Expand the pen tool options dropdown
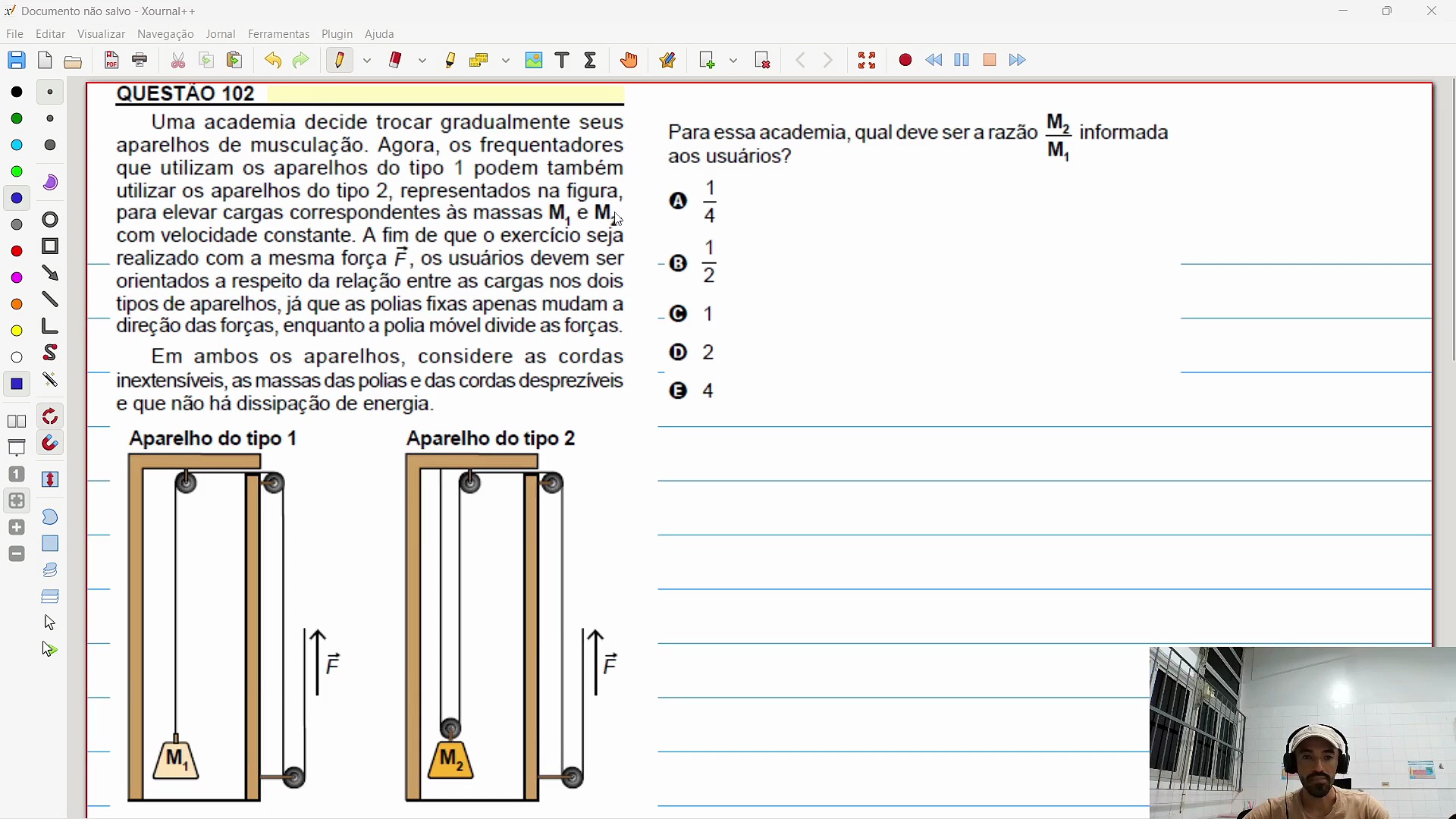The image size is (1456, 819). click(368, 61)
